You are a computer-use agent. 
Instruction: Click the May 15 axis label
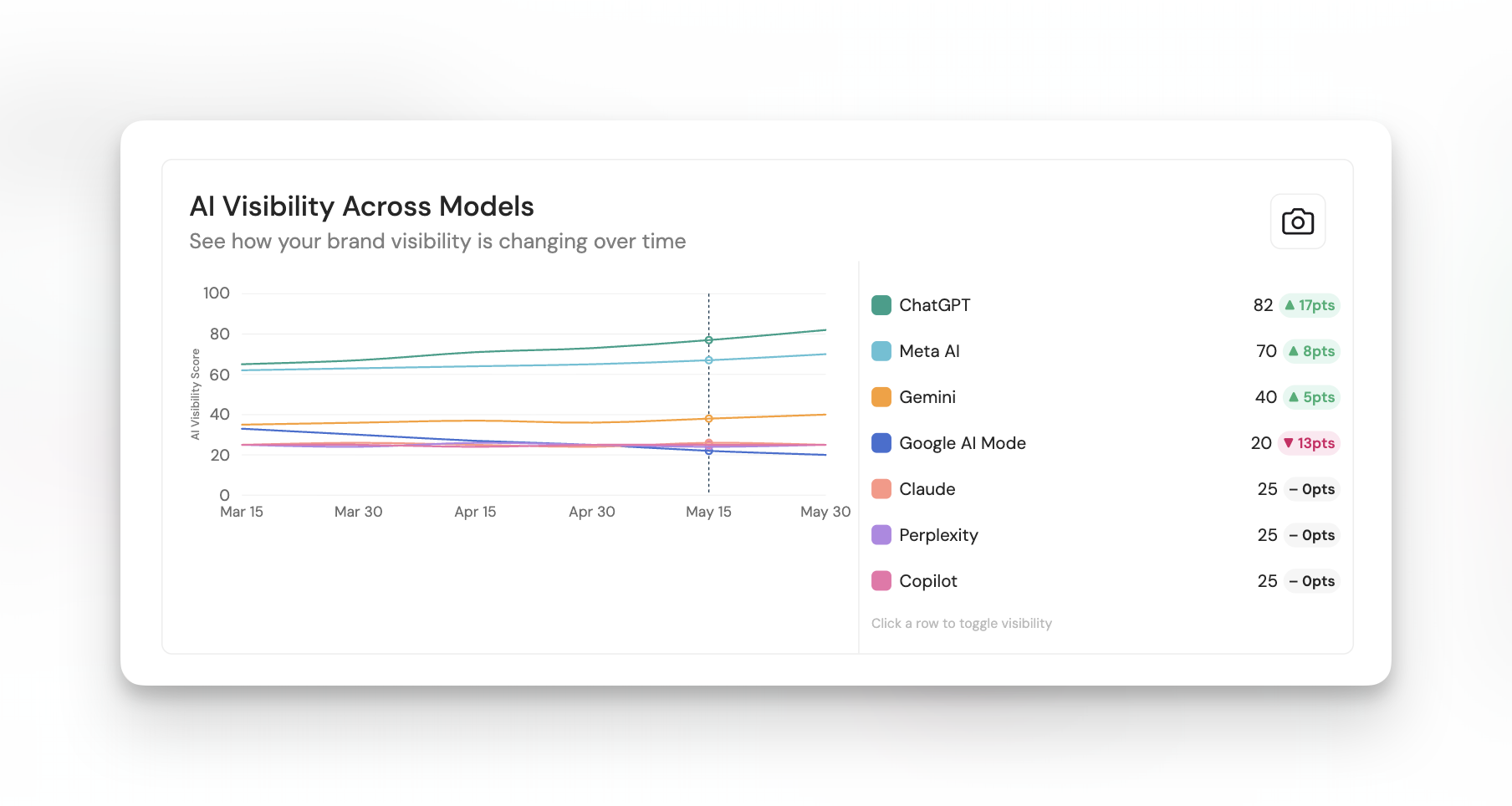pos(708,512)
